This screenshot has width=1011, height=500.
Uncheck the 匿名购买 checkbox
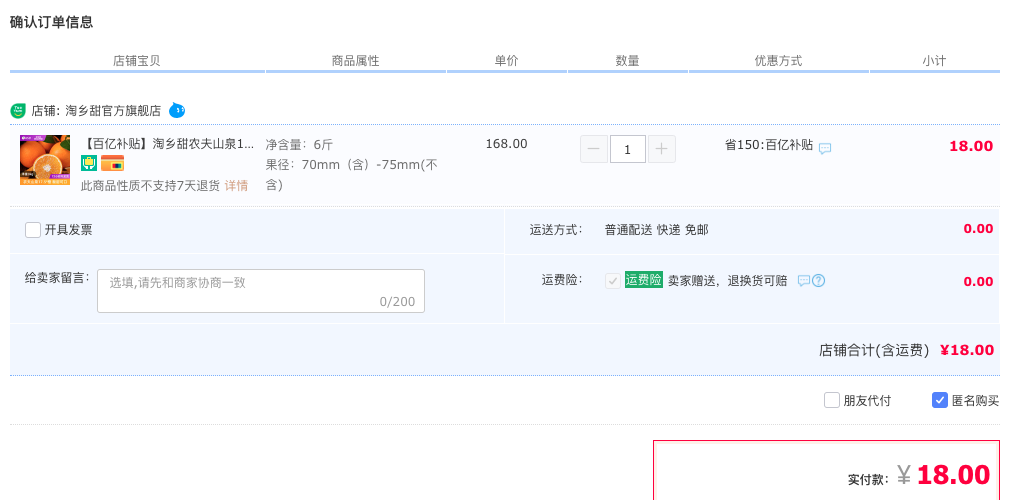(940, 400)
